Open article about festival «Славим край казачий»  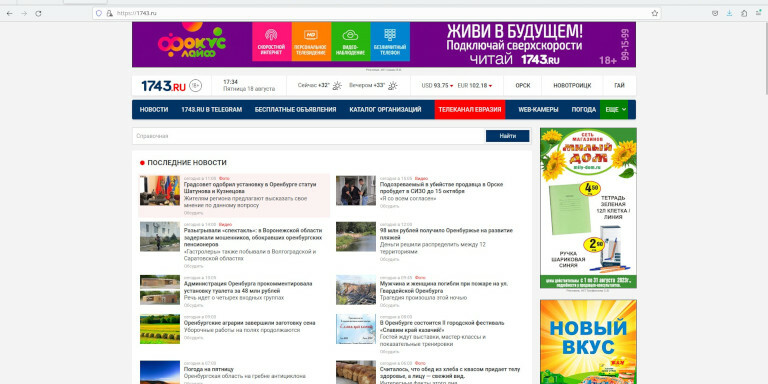click(x=442, y=327)
